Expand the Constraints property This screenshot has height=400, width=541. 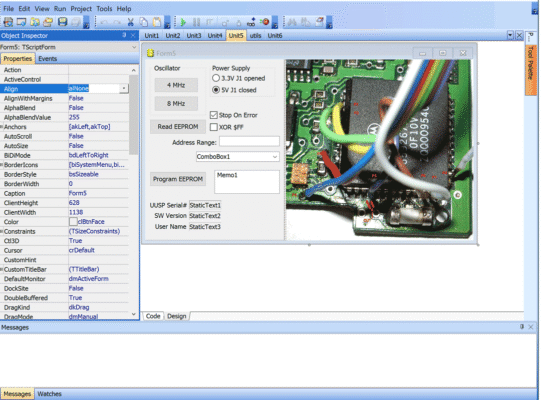click(x=1, y=231)
